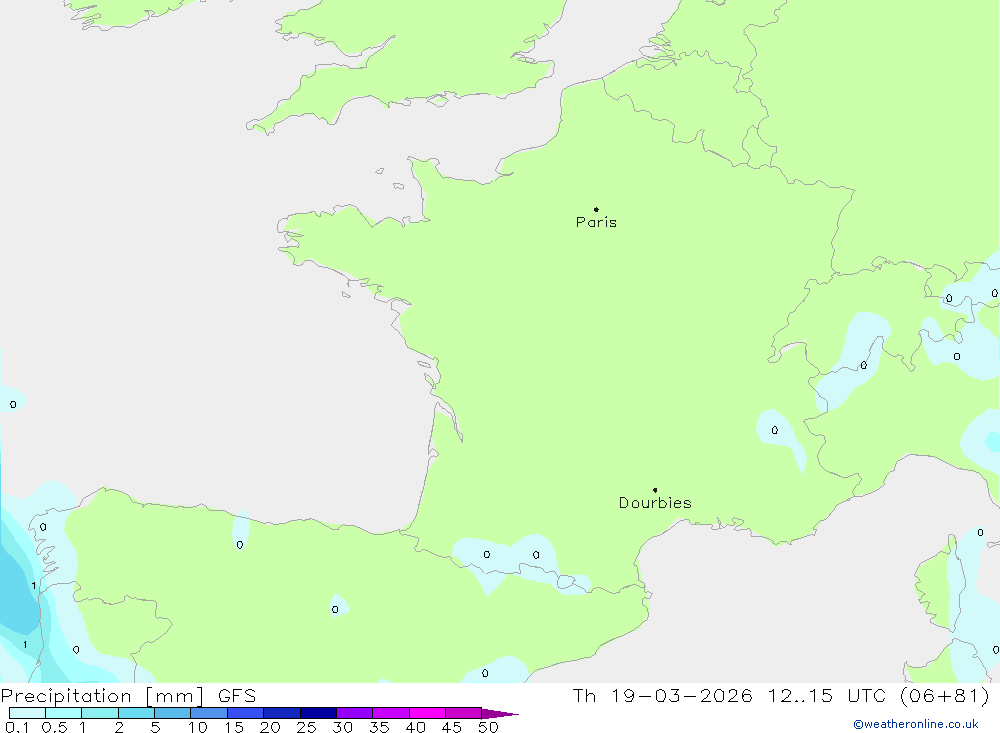The height and width of the screenshot is (733, 1000).
Task: Click the Paris location dot
Action: [x=596, y=209]
